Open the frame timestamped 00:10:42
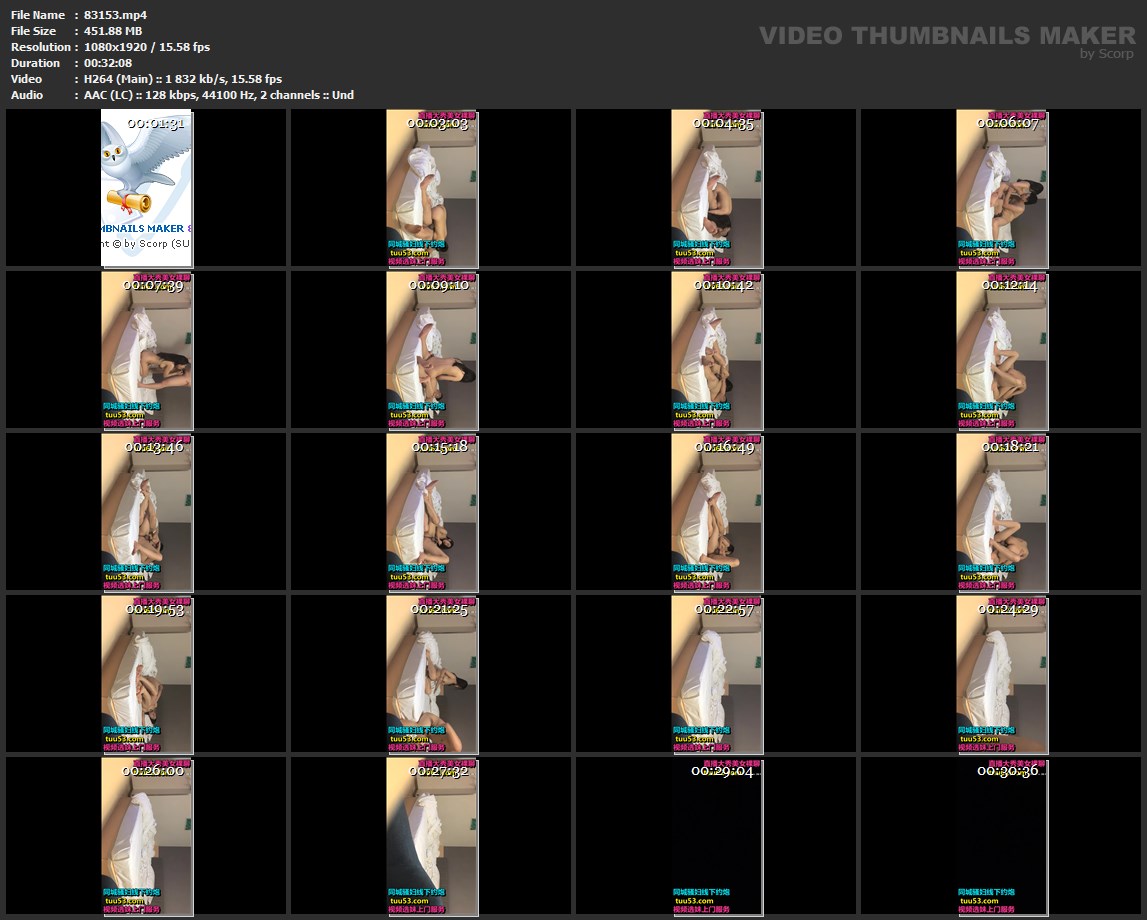Image resolution: width=1147 pixels, height=920 pixels. (x=717, y=350)
